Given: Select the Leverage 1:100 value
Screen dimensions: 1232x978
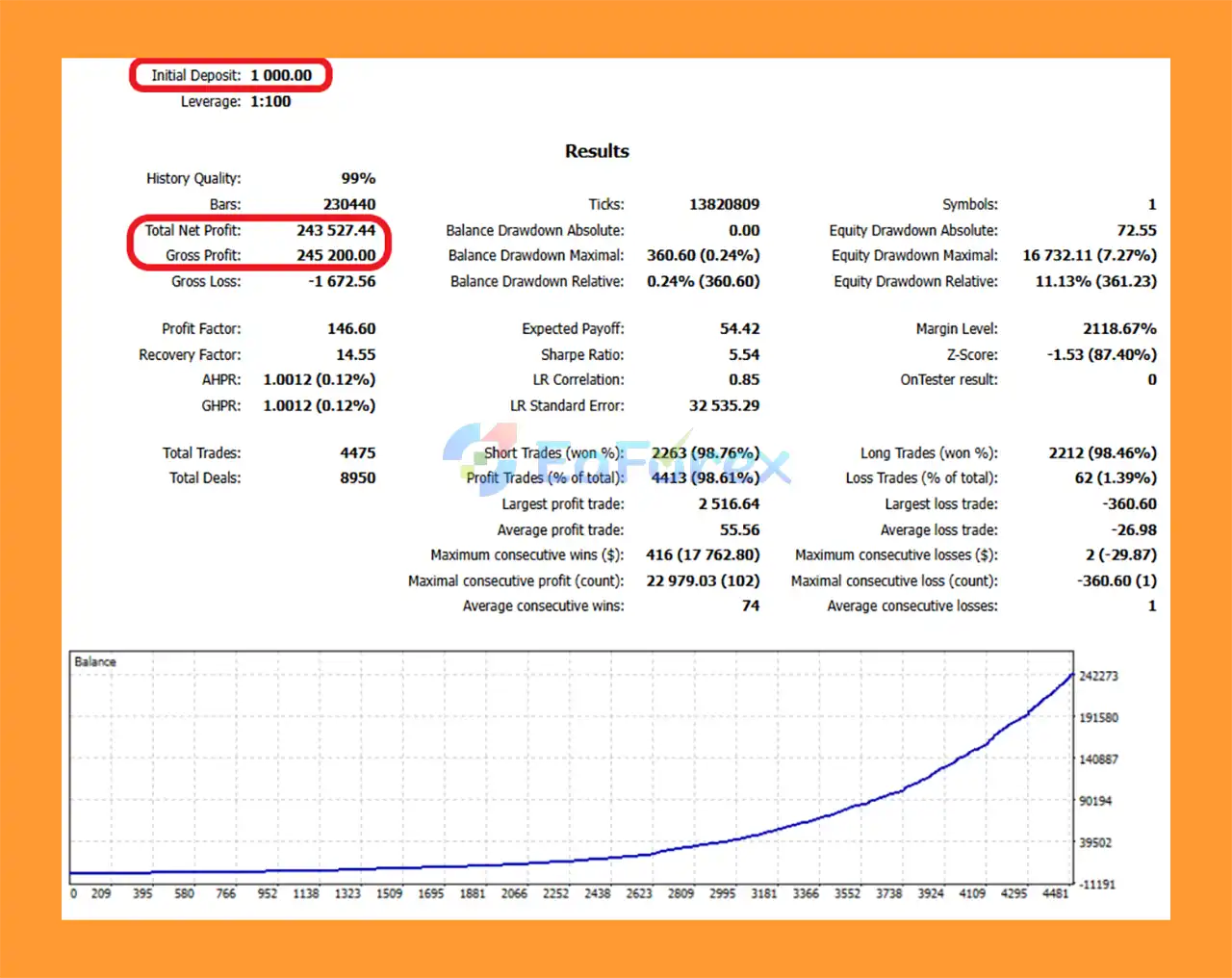Looking at the screenshot, I should (269, 101).
